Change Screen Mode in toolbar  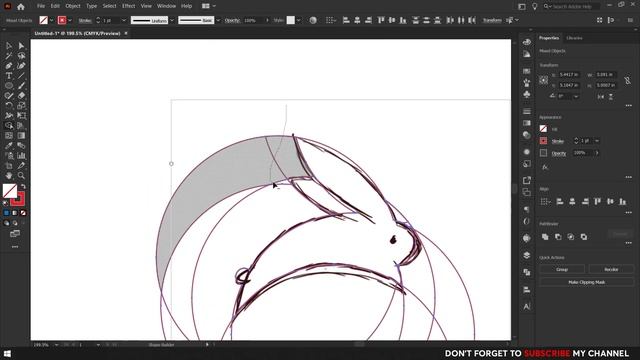tap(15, 233)
